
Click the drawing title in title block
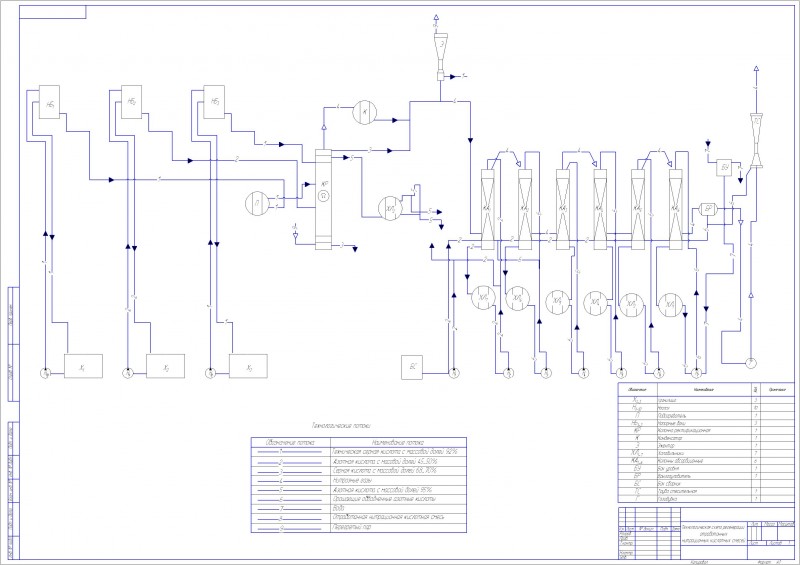point(714,533)
